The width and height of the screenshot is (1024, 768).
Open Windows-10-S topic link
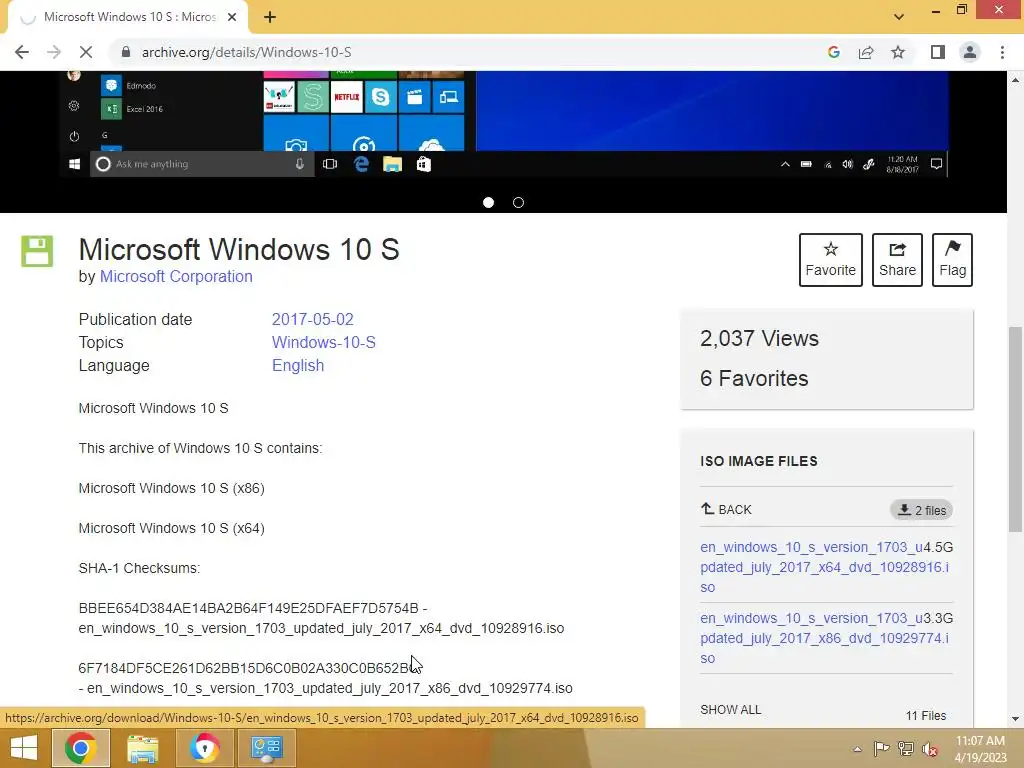click(323, 342)
